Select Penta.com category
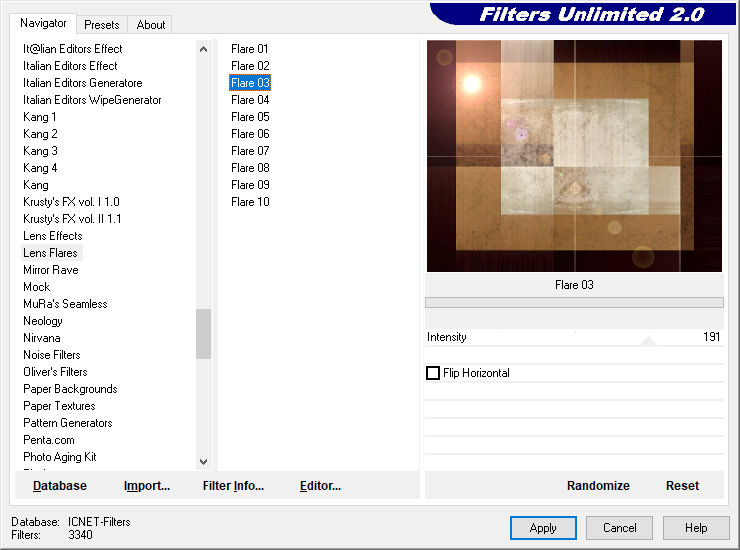This screenshot has height=550, width=740. coord(49,440)
